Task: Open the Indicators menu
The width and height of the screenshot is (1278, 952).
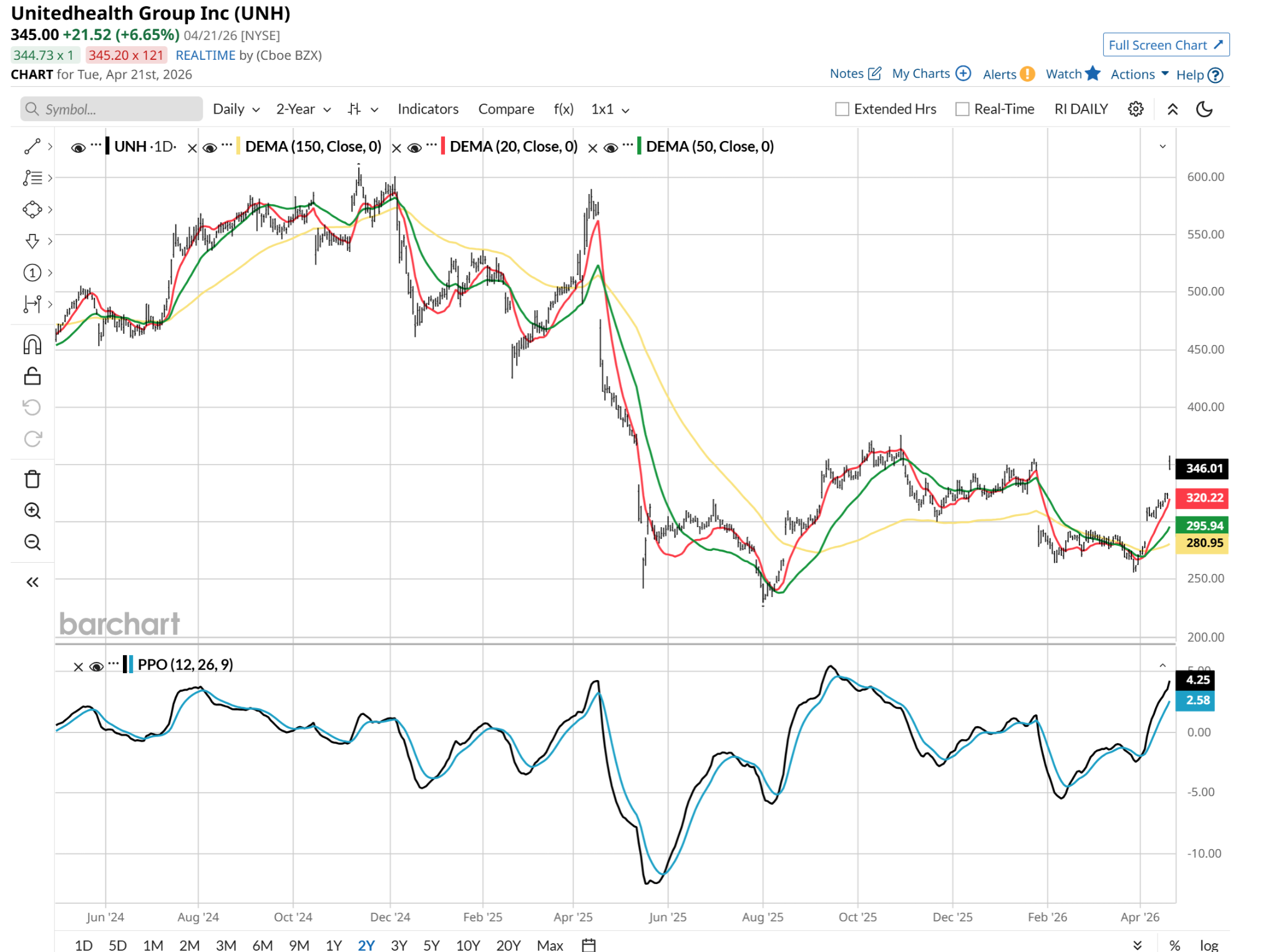Action: 427,109
